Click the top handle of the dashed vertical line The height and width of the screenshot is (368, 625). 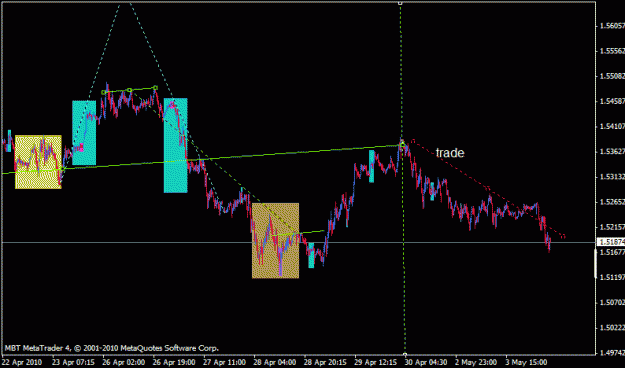(x=400, y=2)
